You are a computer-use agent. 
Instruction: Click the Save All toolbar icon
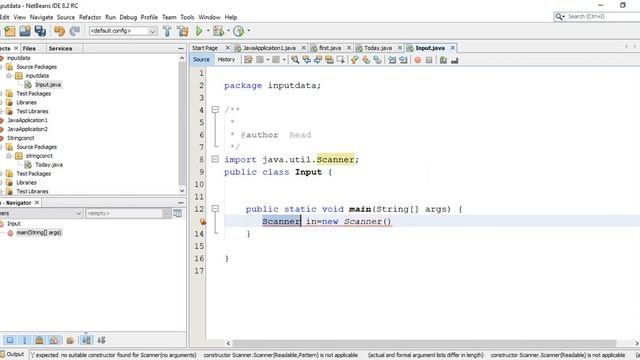[40, 31]
